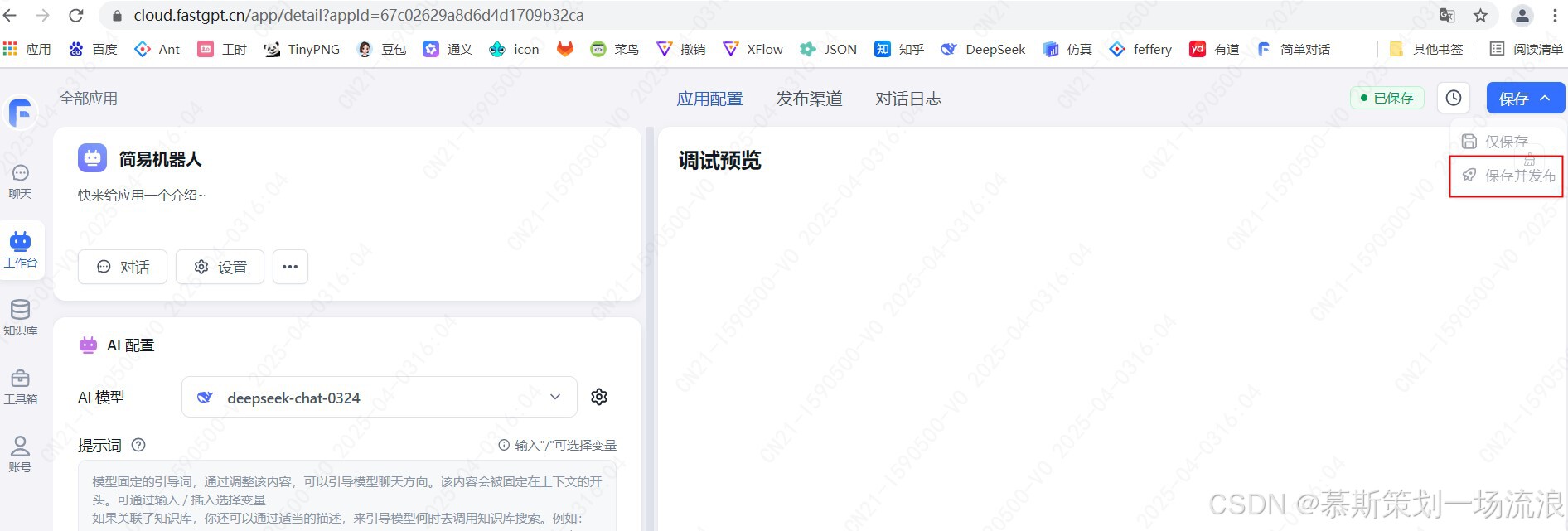Image resolution: width=1568 pixels, height=531 pixels.
Task: Open the browser profile avatar icon
Action: (x=1522, y=15)
